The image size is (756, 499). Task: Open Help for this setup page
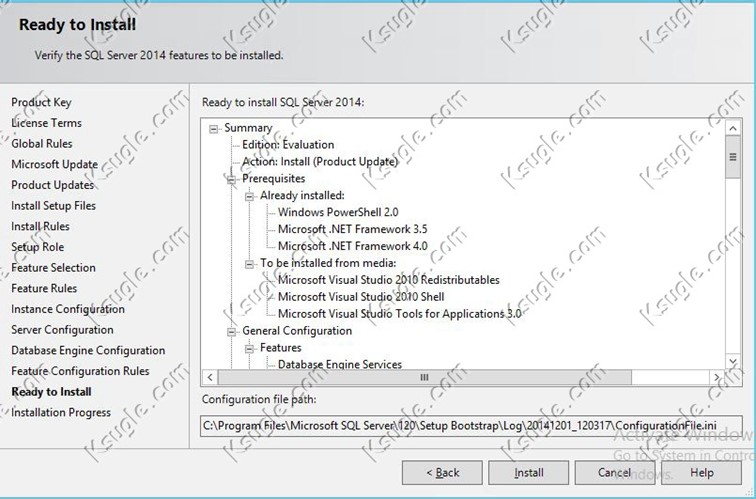(x=702, y=472)
